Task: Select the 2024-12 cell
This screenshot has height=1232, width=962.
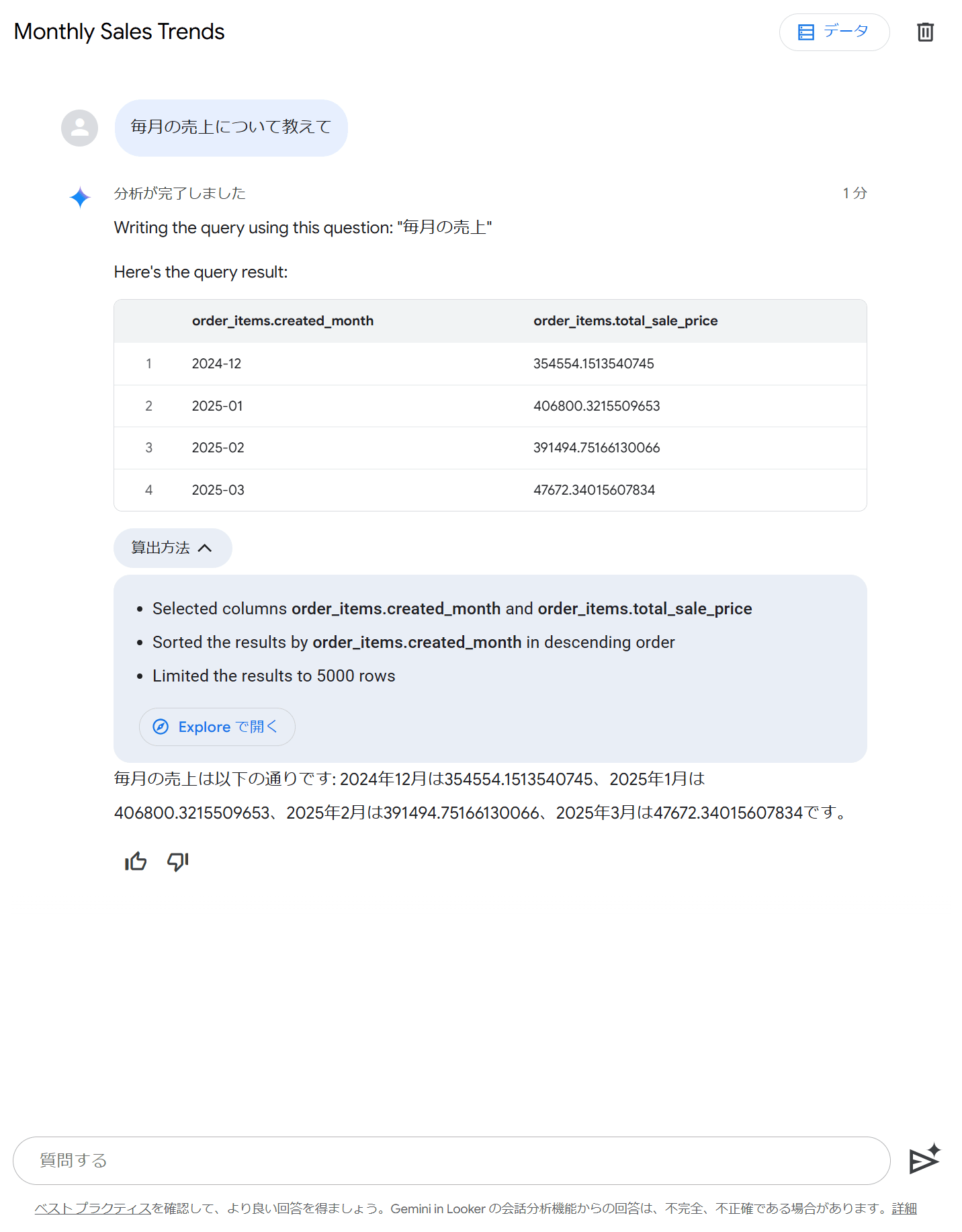Action: 216,364
